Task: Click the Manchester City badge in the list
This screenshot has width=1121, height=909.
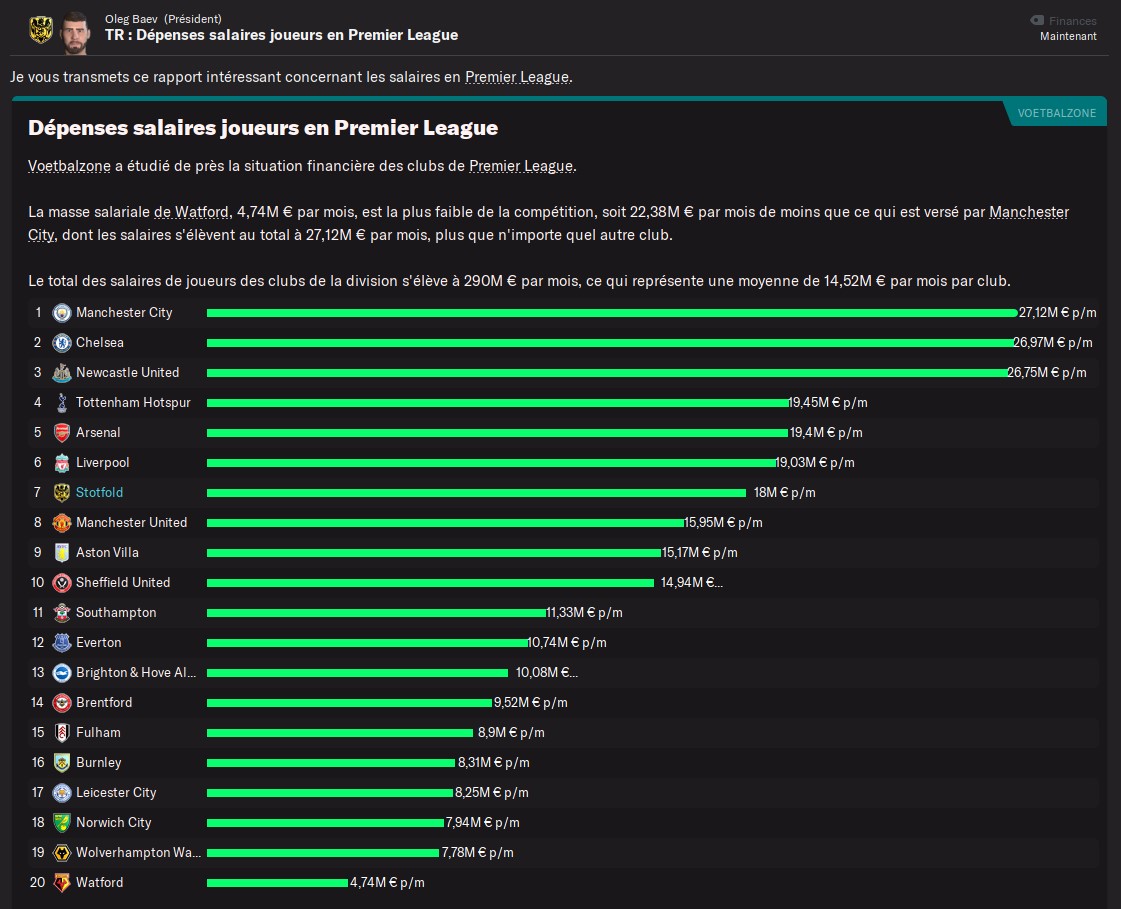Action: [62, 313]
